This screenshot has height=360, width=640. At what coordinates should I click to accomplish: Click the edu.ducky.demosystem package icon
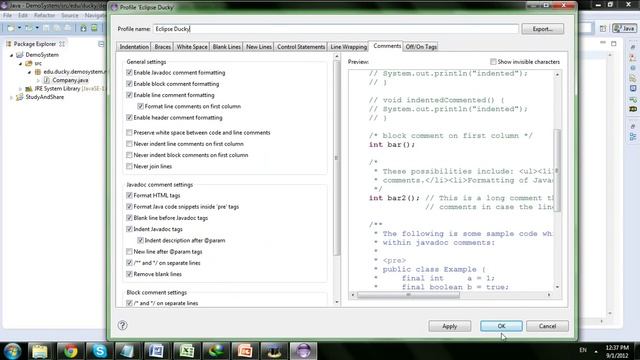point(38,72)
